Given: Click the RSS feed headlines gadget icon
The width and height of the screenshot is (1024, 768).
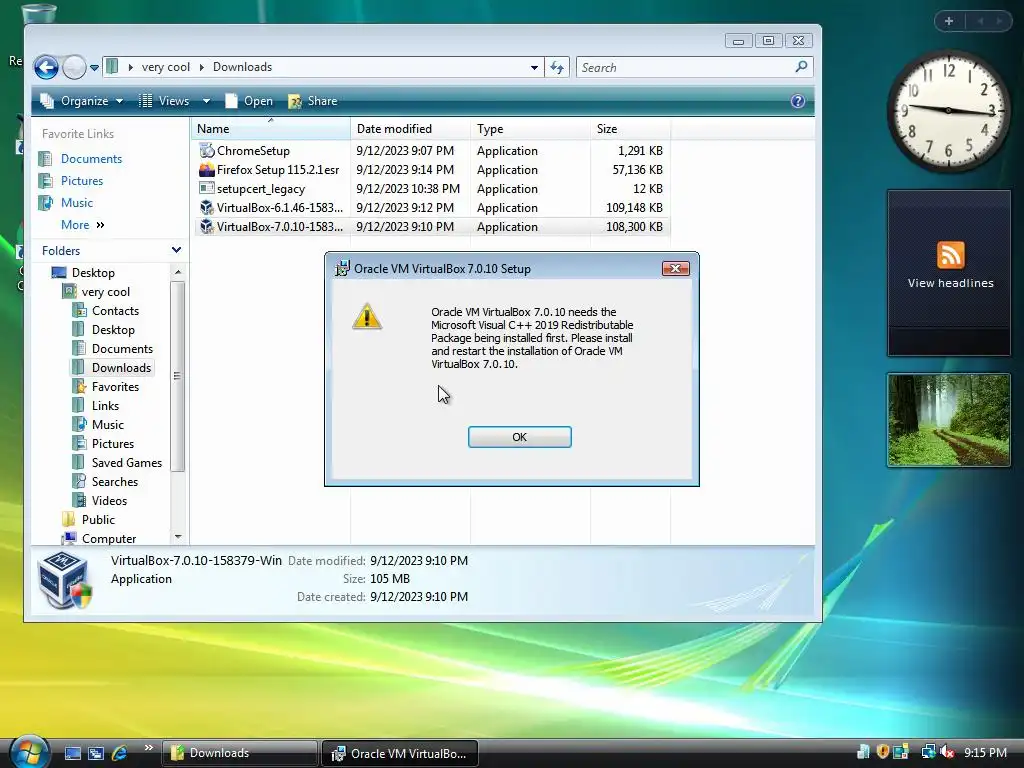Looking at the screenshot, I should coord(950,255).
